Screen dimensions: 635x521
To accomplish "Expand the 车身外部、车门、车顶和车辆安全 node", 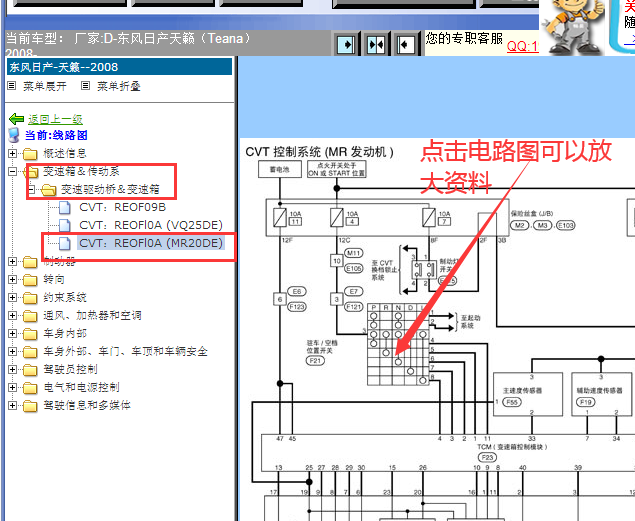I will (12, 351).
